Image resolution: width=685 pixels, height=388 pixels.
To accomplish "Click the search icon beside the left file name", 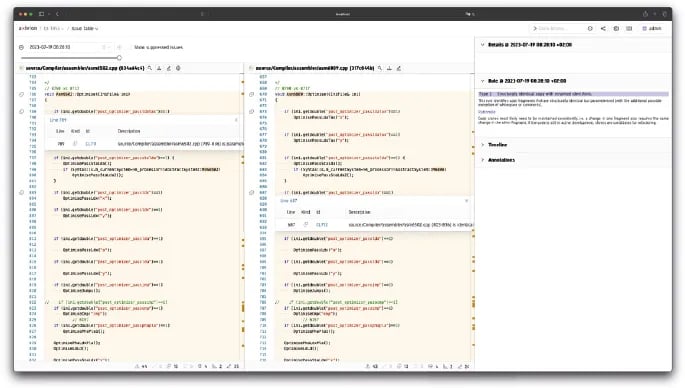I will pos(150,68).
